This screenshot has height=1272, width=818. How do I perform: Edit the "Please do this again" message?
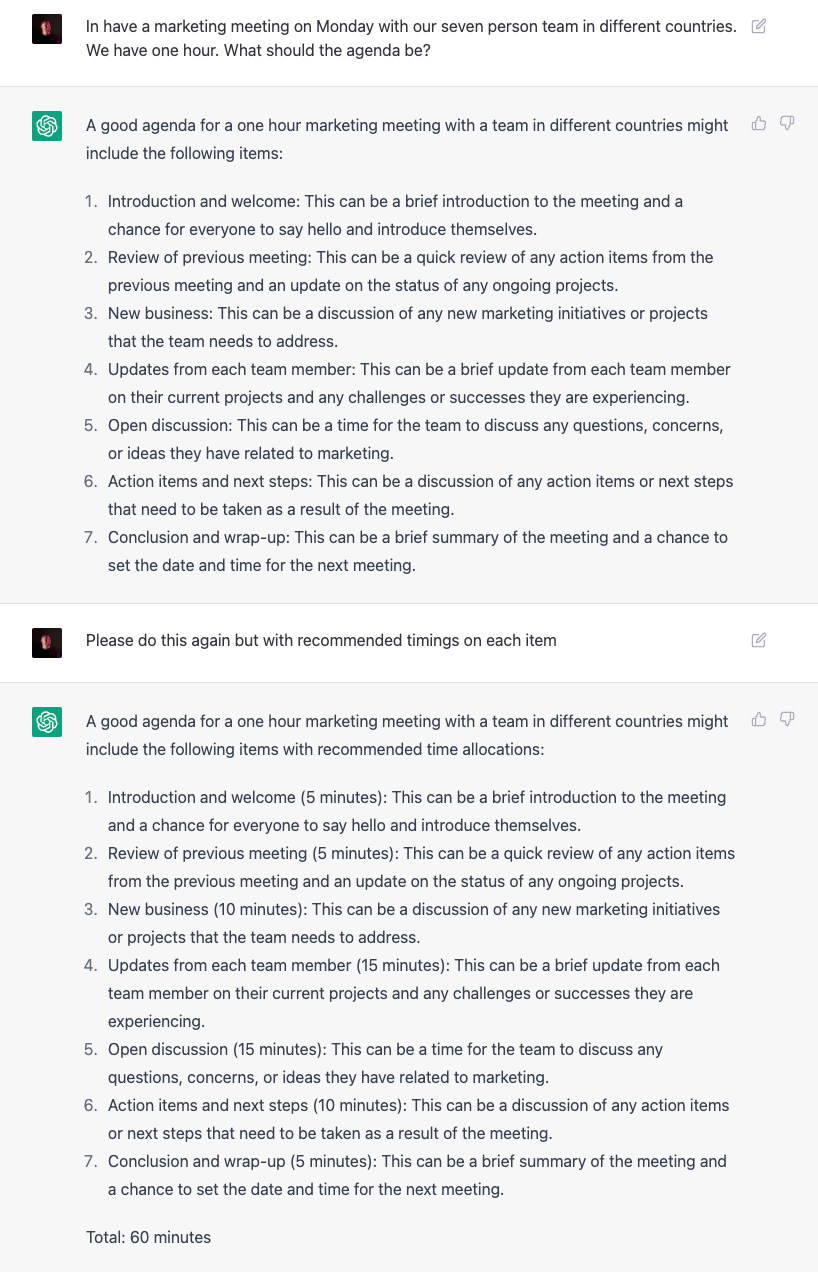(758, 640)
